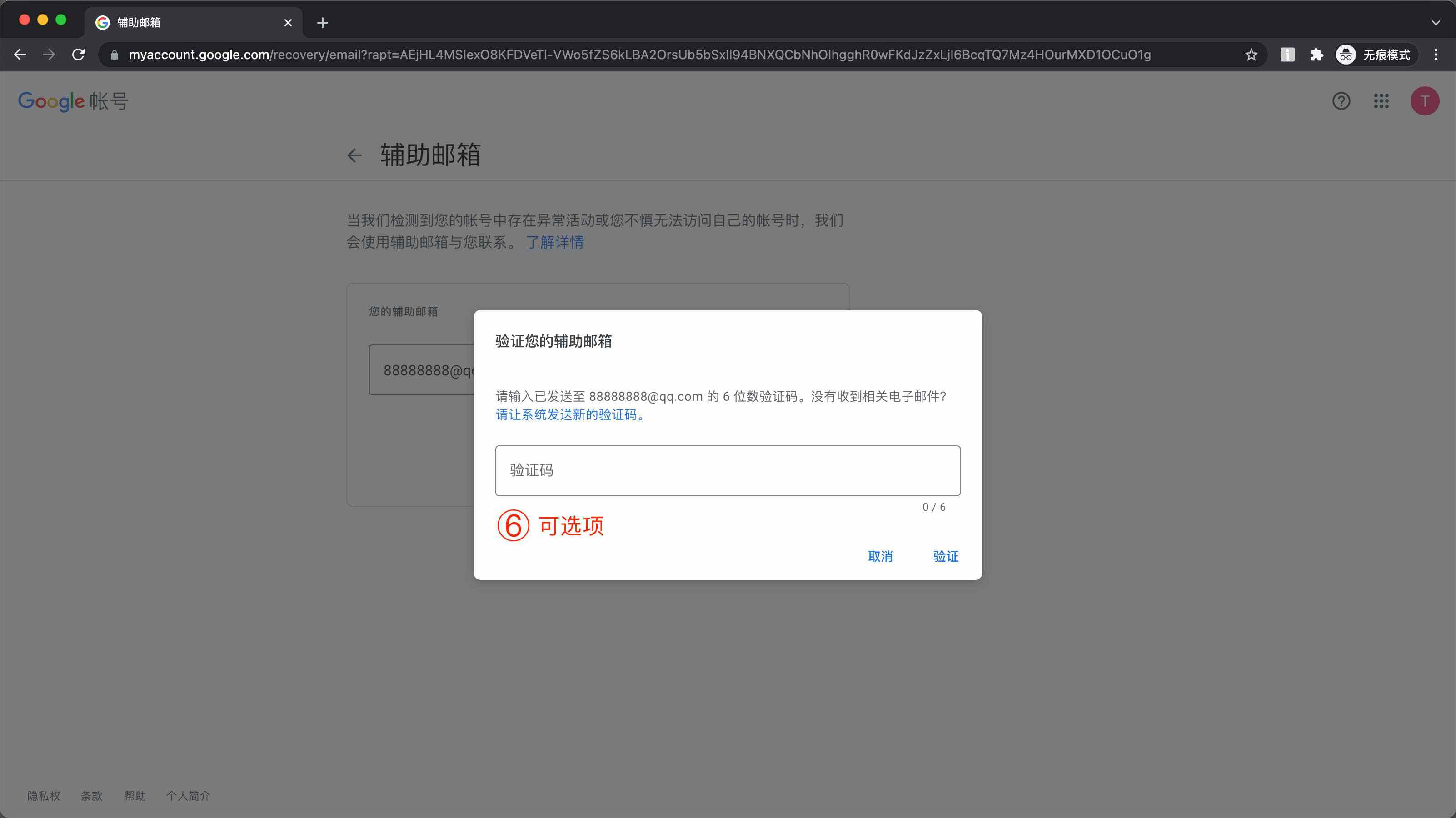Open the Chrome three-dot menu

coord(1436,54)
